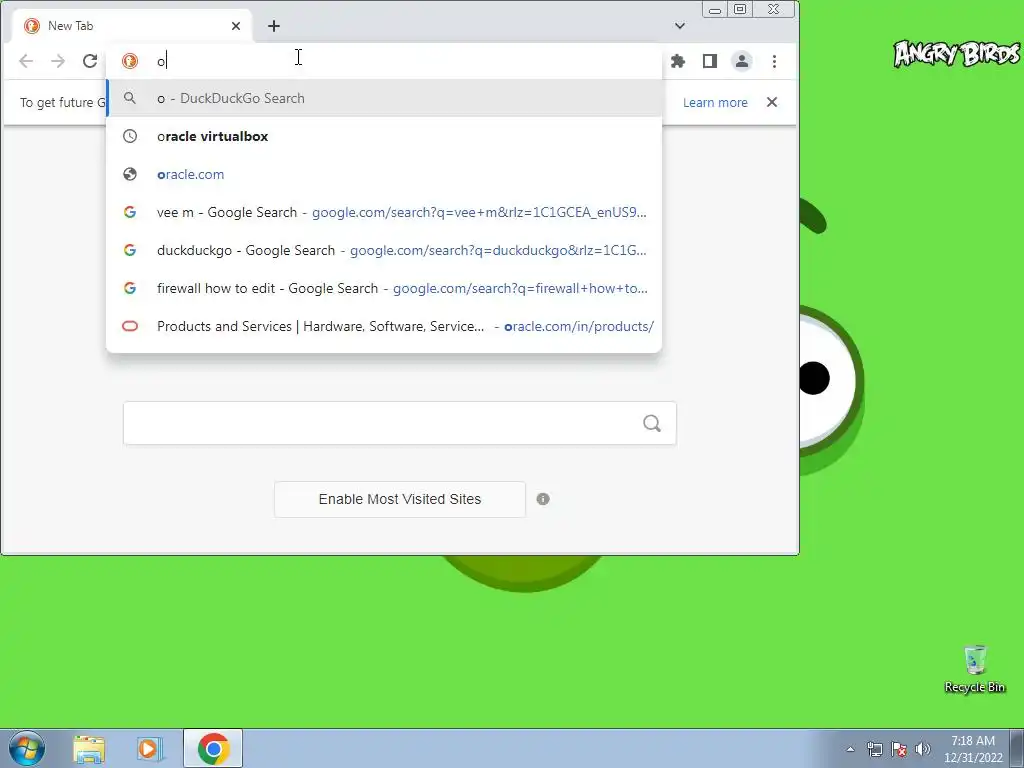Click the Learn more link
The image size is (1024, 768).
tap(715, 103)
